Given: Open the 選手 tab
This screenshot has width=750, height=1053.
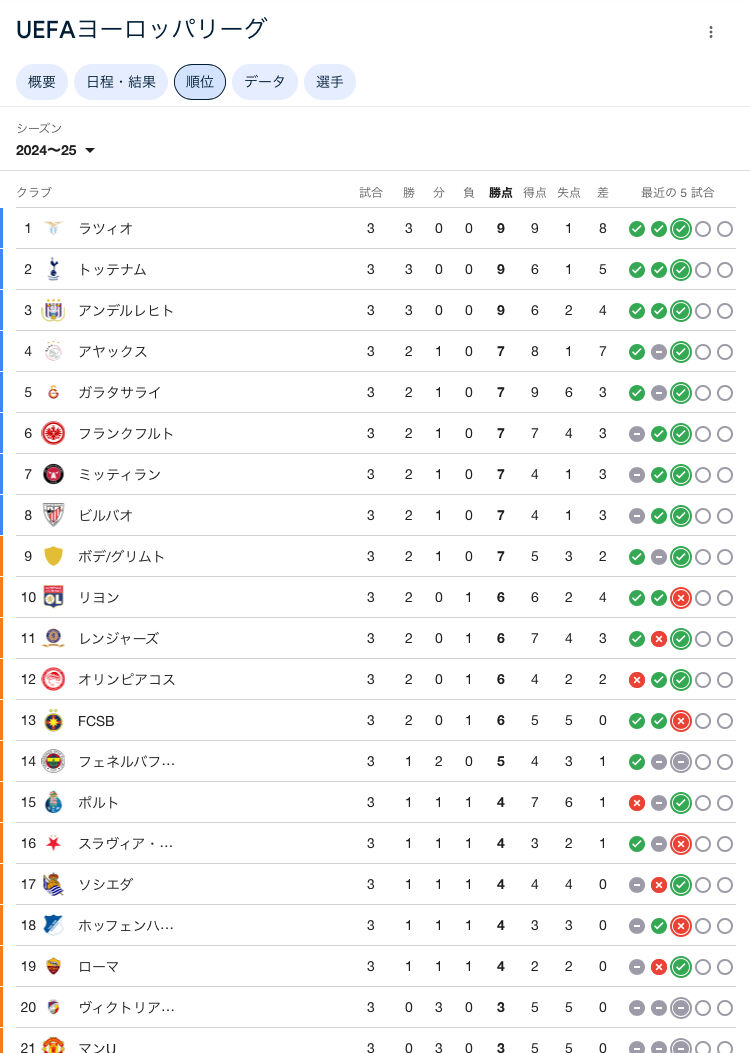Looking at the screenshot, I should [330, 82].
